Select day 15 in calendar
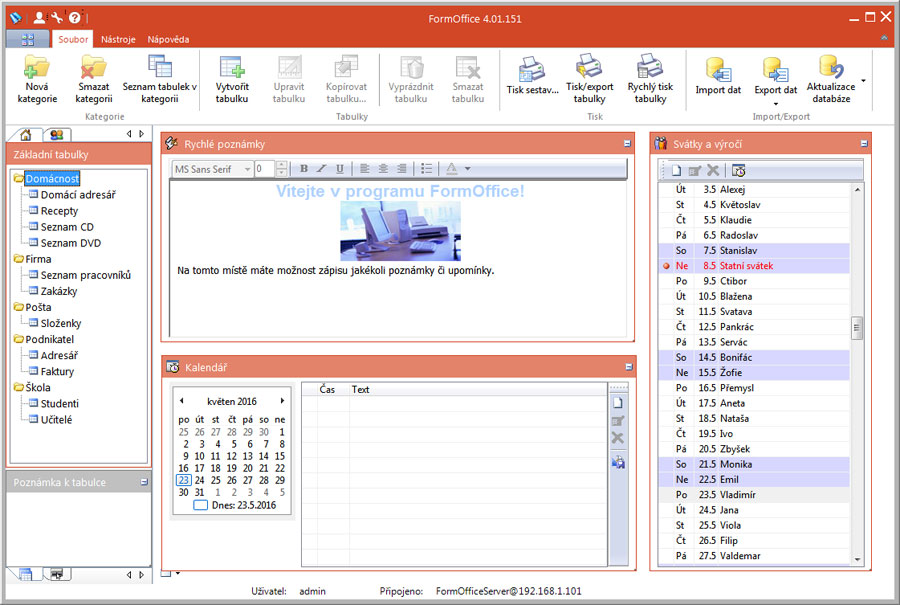This screenshot has height=605, width=900. (x=280, y=456)
